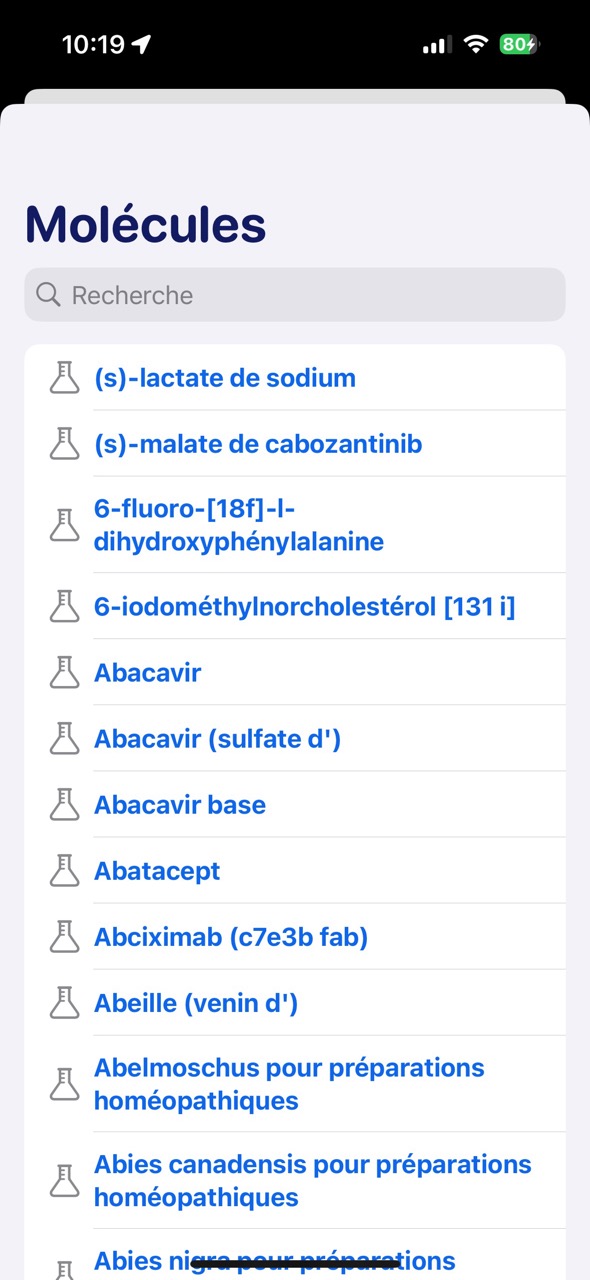Tap the flask icon for Abacavir base
Image resolution: width=590 pixels, height=1280 pixels.
64,804
